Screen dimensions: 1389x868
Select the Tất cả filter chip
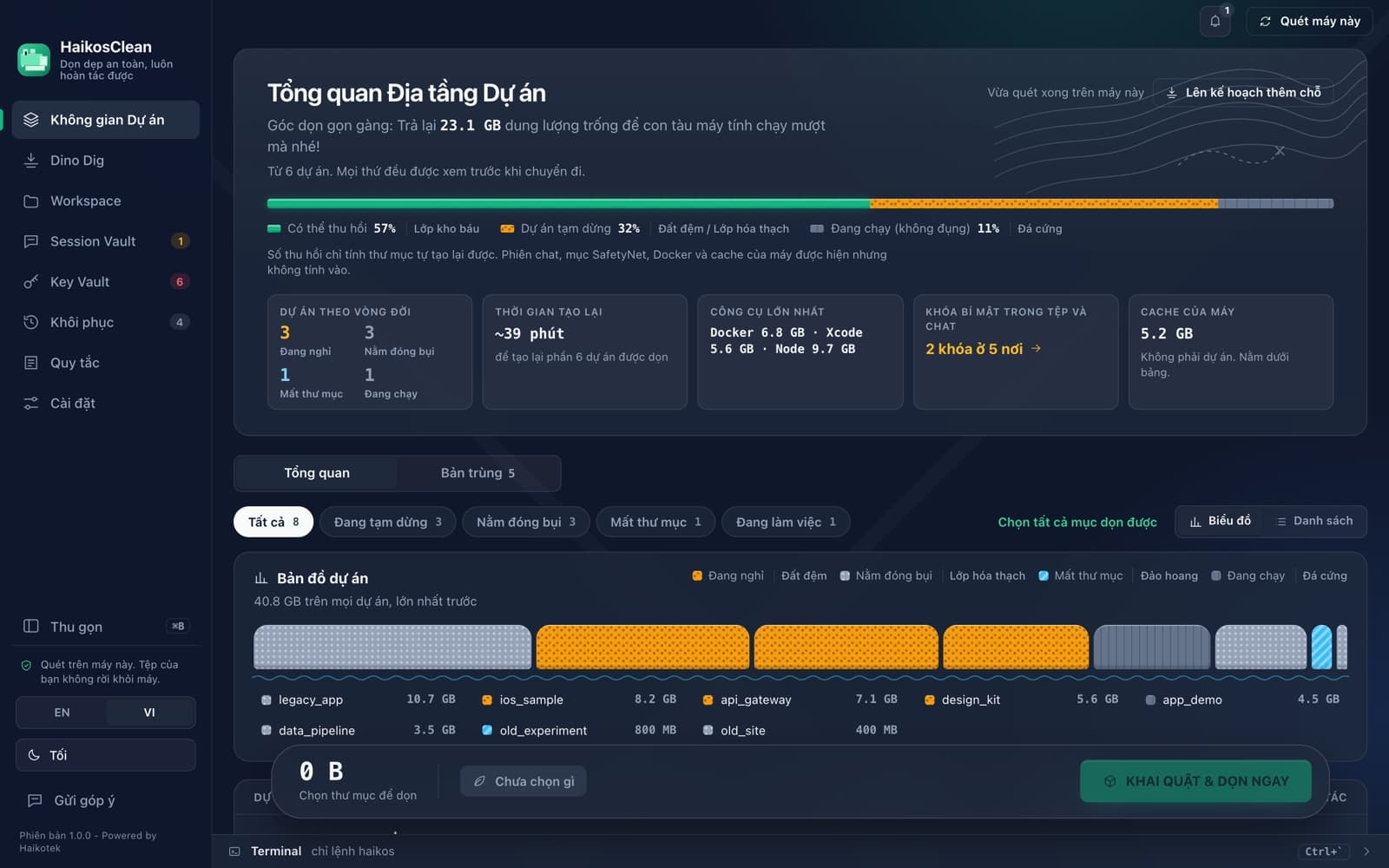coord(273,522)
